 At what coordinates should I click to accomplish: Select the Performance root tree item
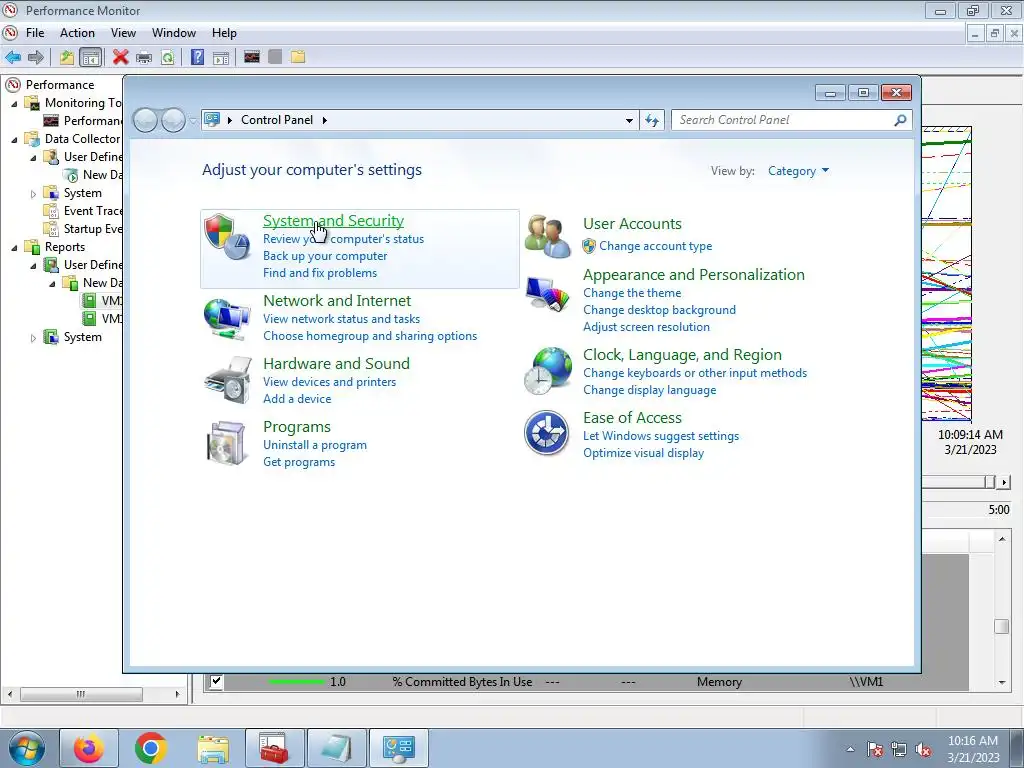[x=59, y=85]
